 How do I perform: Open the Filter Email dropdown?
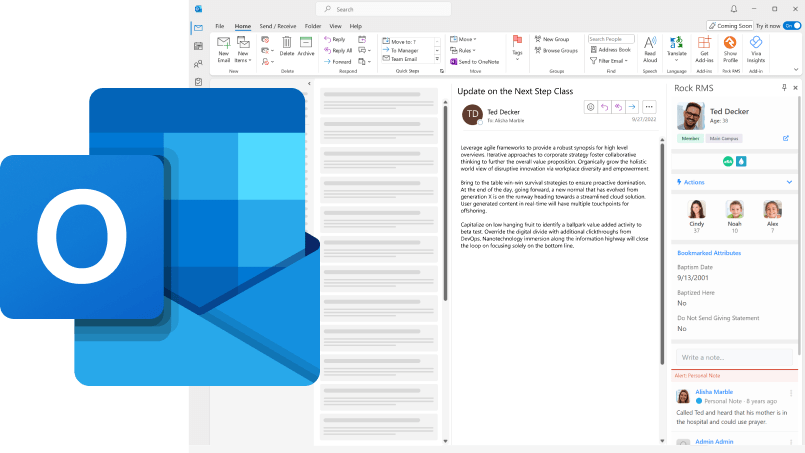click(609, 61)
